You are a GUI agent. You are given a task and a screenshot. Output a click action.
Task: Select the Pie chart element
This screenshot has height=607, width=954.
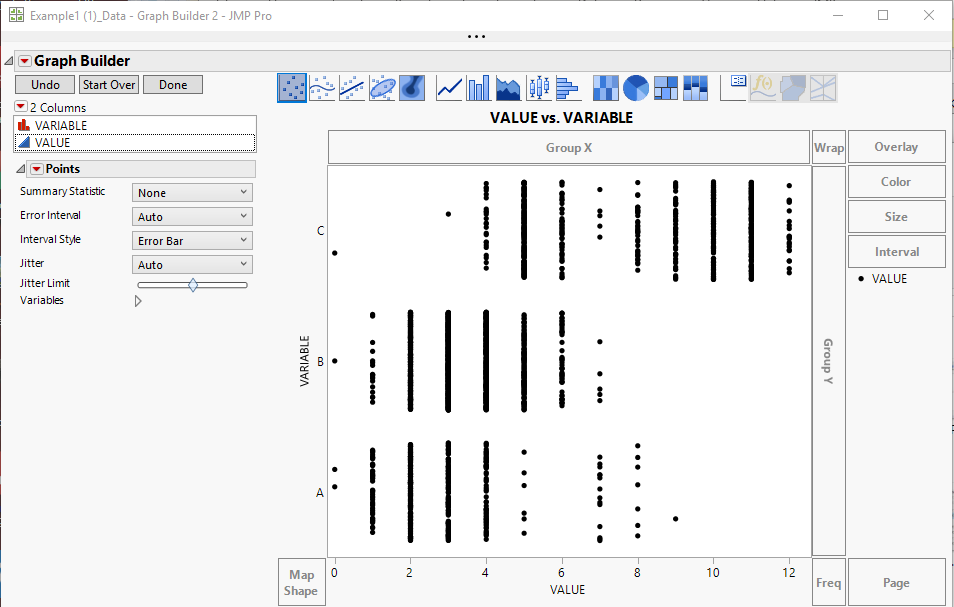(x=634, y=88)
